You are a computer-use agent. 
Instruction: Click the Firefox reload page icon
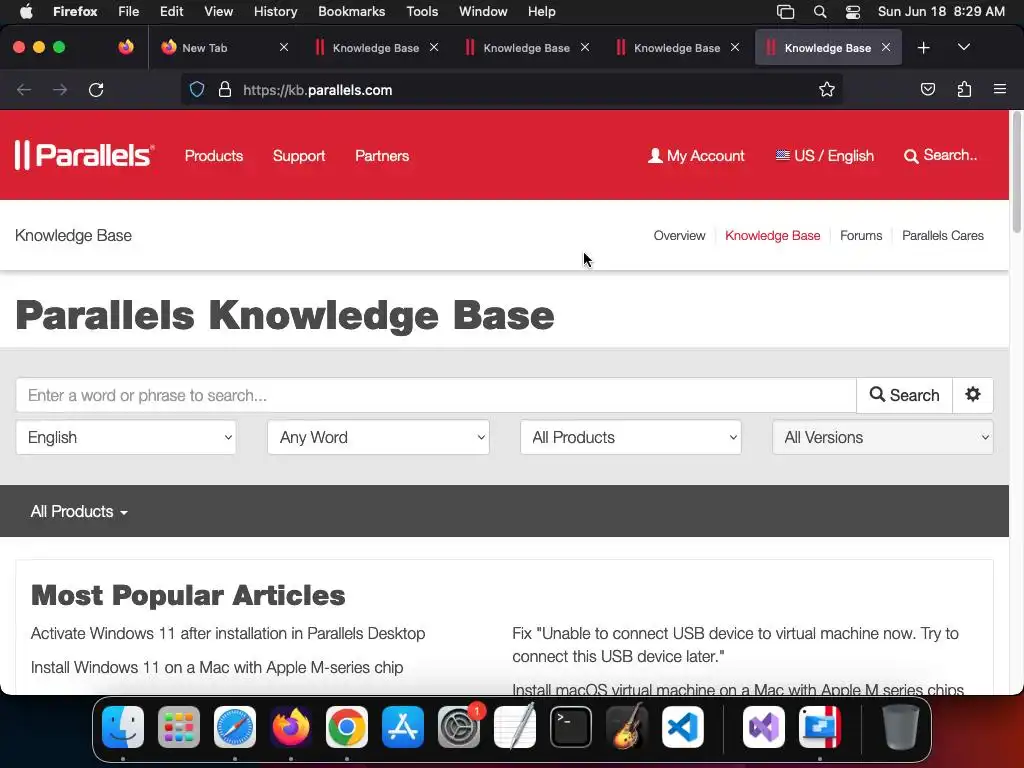[x=96, y=90]
